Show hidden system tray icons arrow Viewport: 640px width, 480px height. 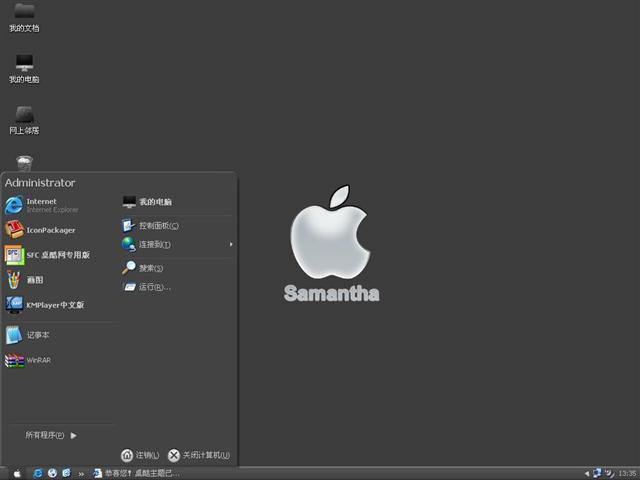587,473
